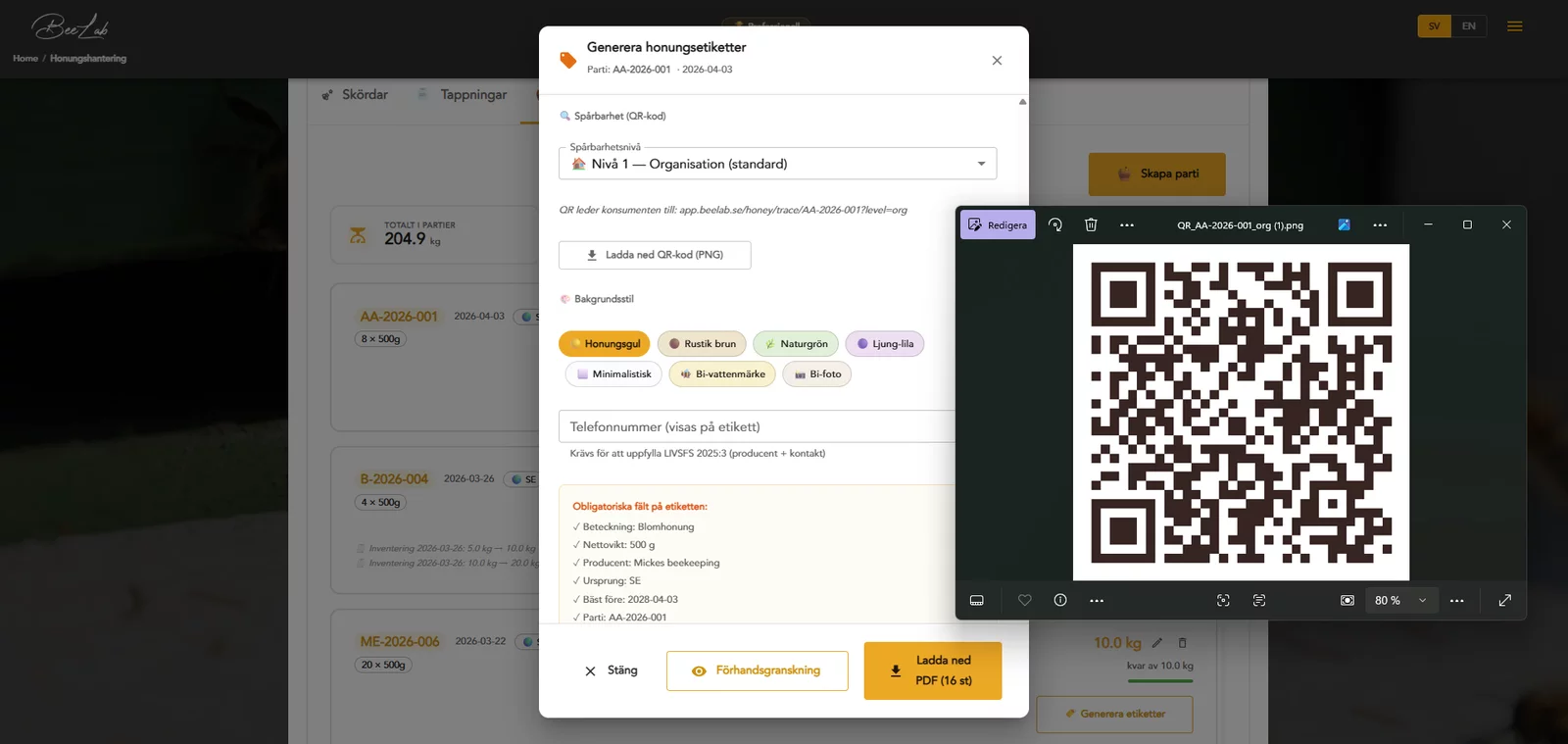The width and height of the screenshot is (1568, 744).
Task: Switch language to SV
Action: point(1434,26)
